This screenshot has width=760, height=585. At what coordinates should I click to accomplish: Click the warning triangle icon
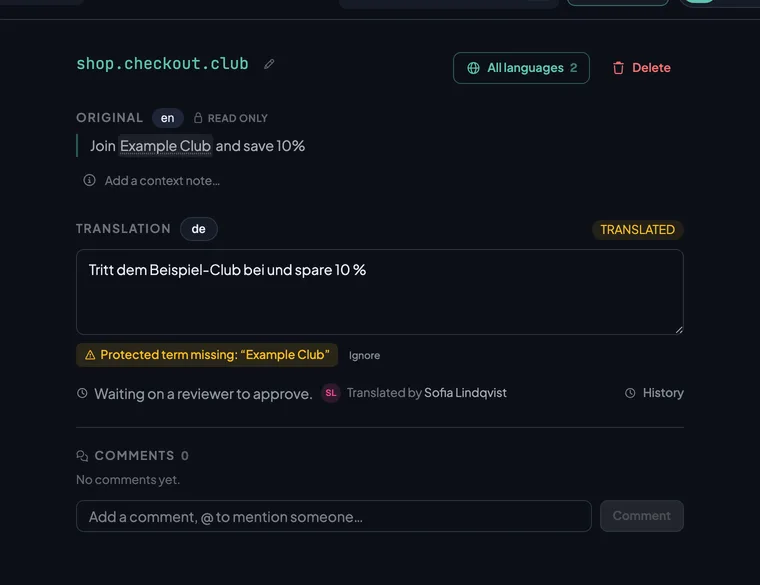point(90,355)
